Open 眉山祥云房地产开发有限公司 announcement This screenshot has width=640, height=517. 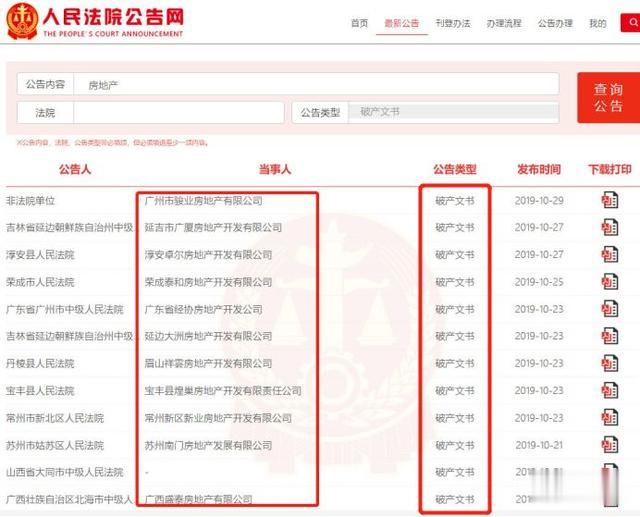pos(208,364)
